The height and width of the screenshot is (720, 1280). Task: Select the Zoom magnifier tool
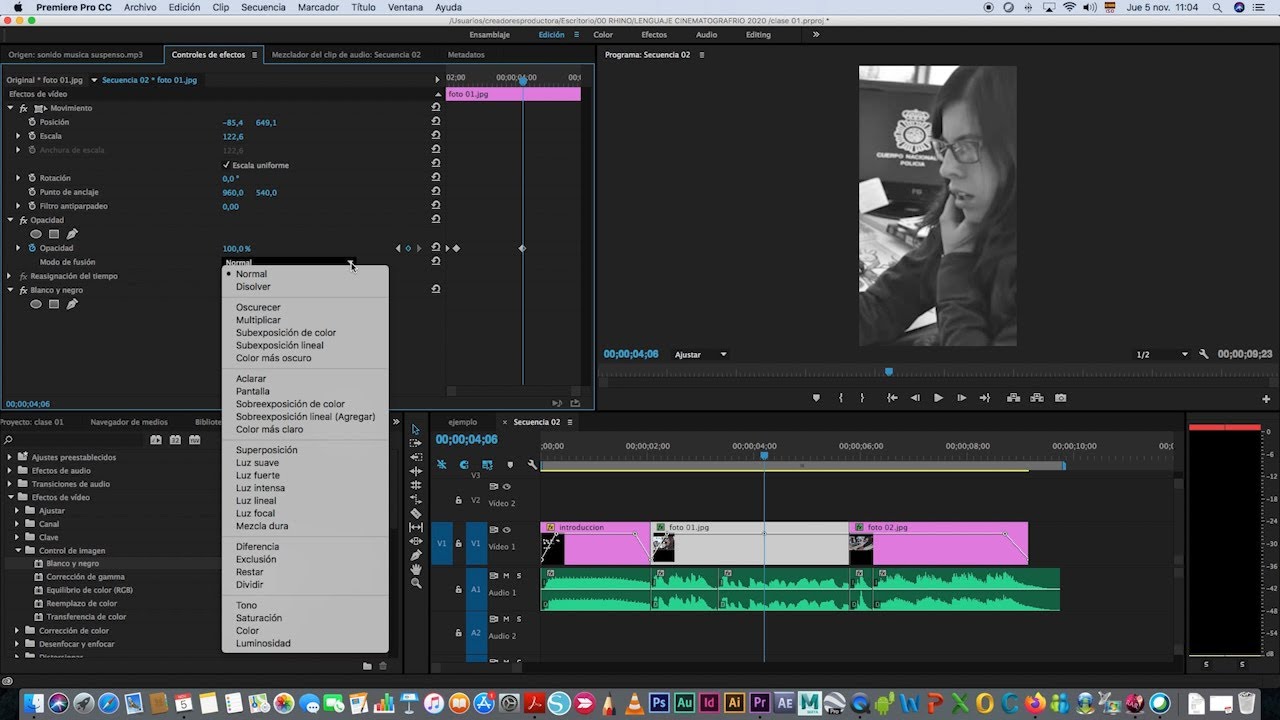(416, 583)
